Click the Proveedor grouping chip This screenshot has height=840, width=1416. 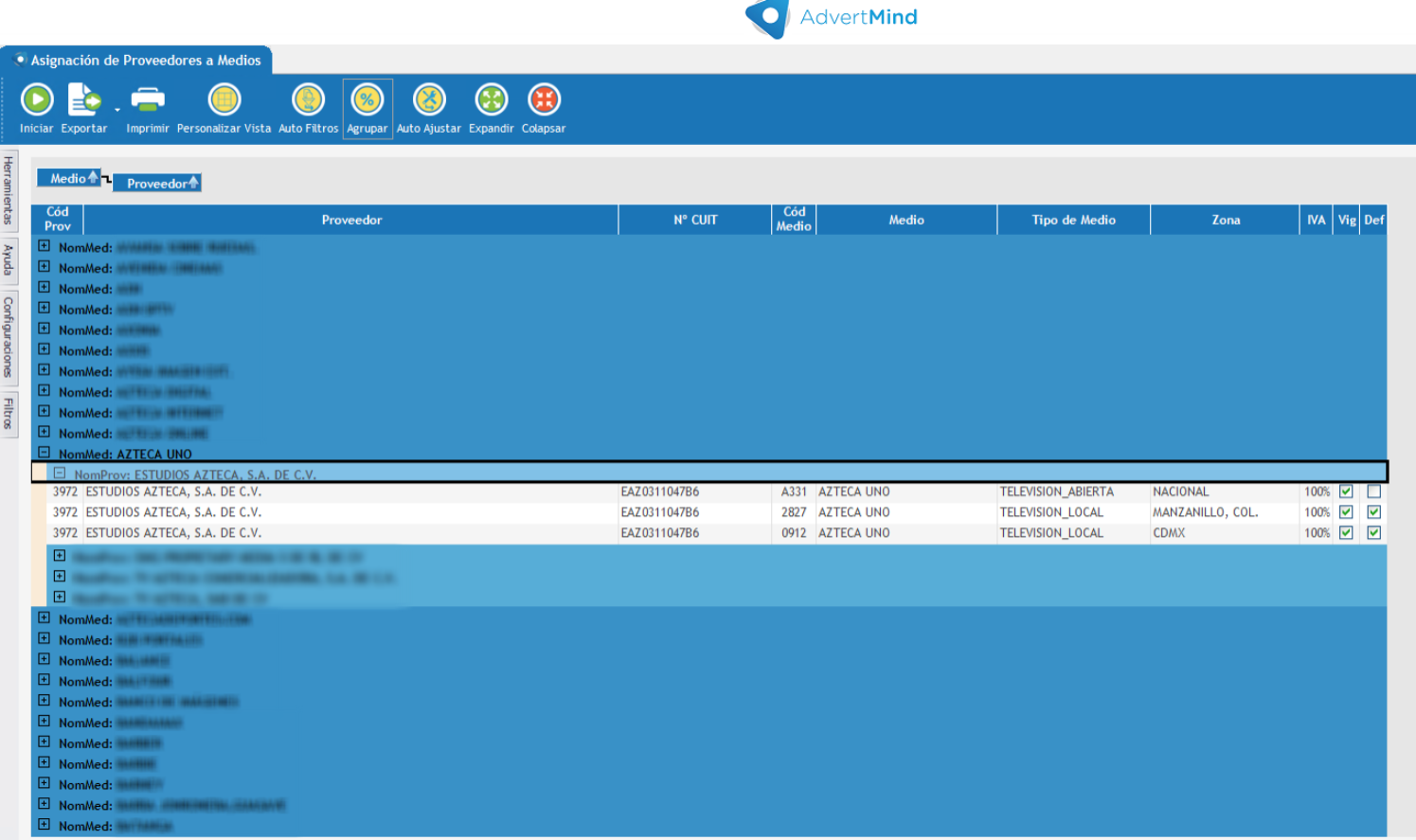(157, 183)
